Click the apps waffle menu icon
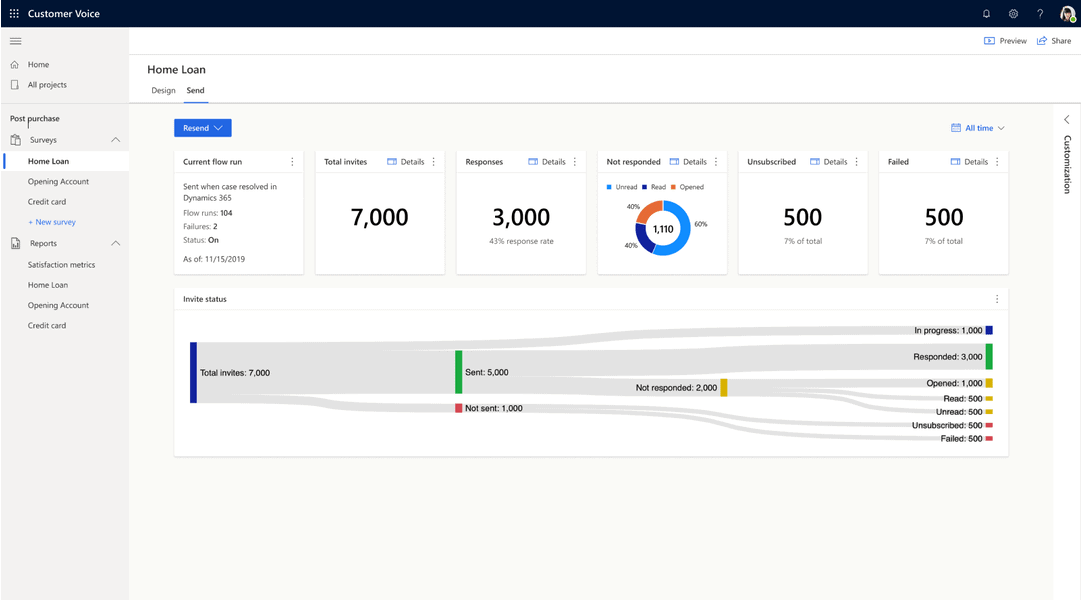 [x=13, y=13]
